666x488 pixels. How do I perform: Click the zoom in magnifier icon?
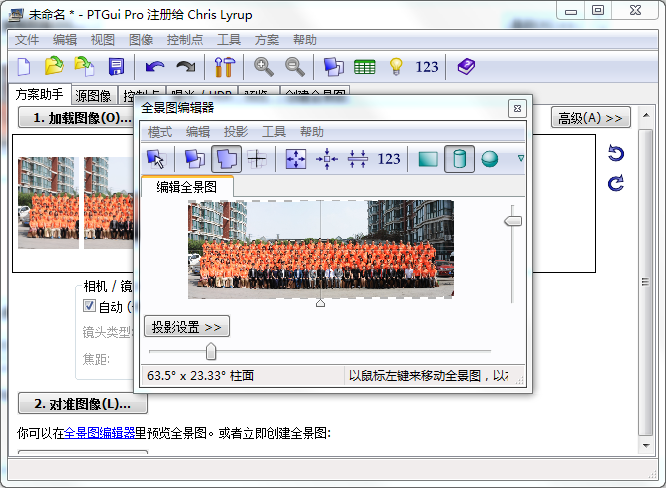pos(264,67)
